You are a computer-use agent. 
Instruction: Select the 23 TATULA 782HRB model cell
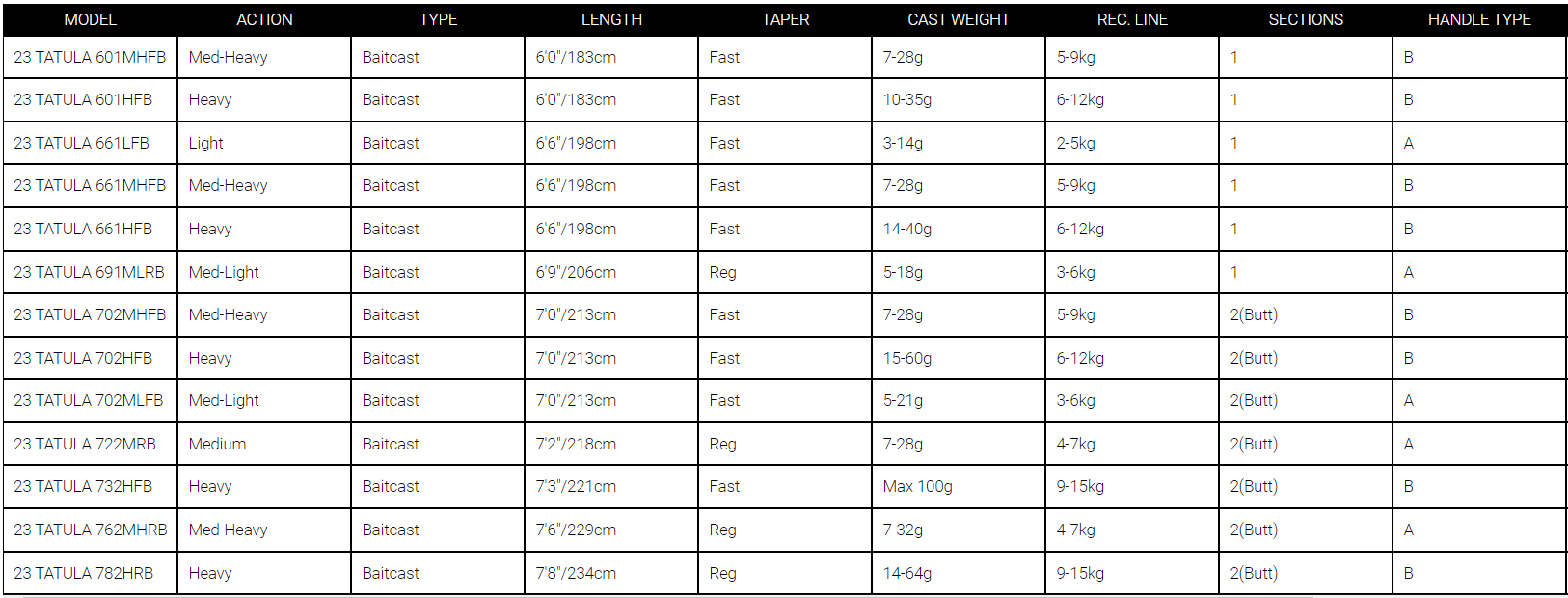coord(91,574)
